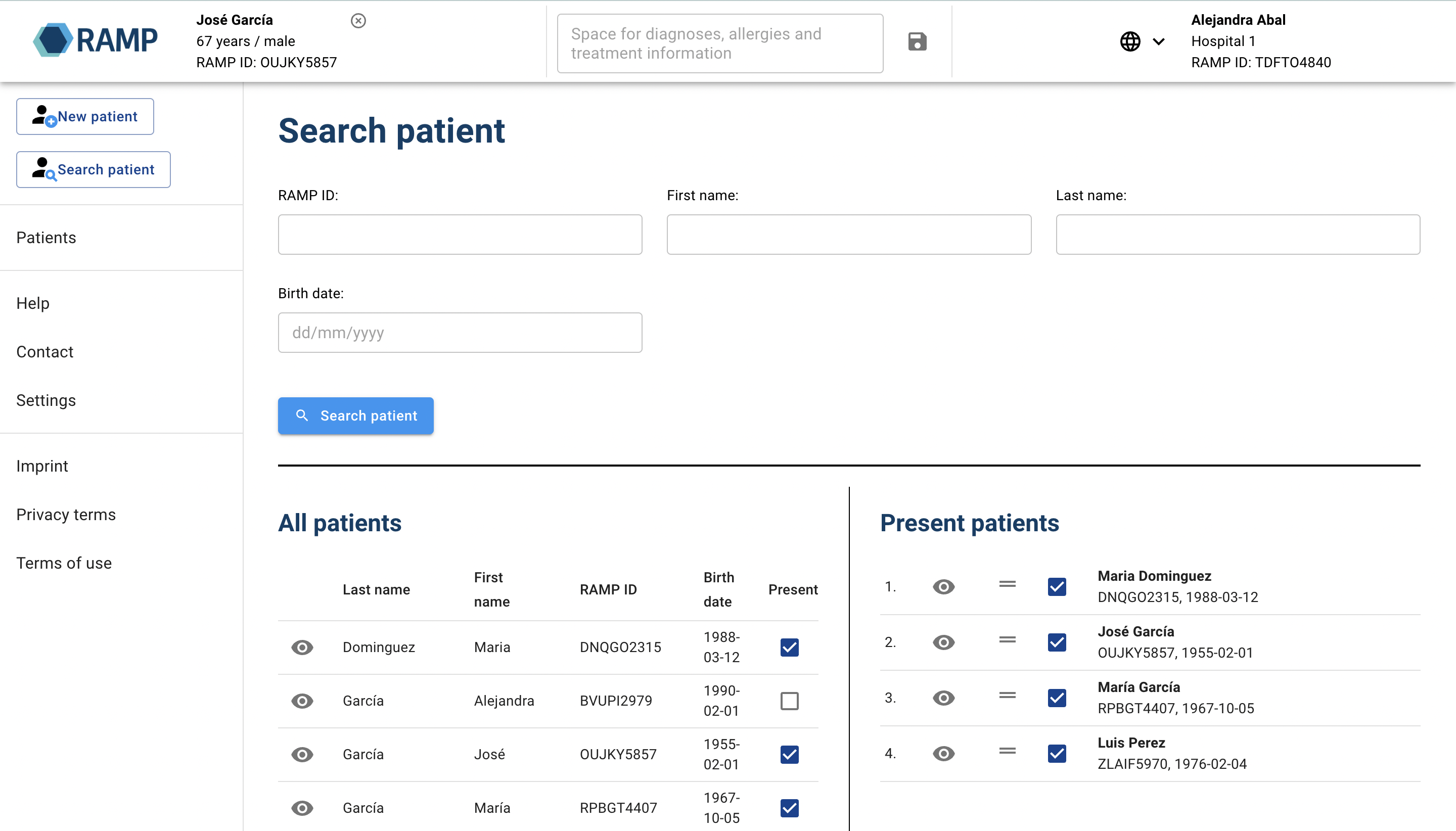
Task: Uncheck Luis Perez in Present patients list
Action: coord(1056,753)
